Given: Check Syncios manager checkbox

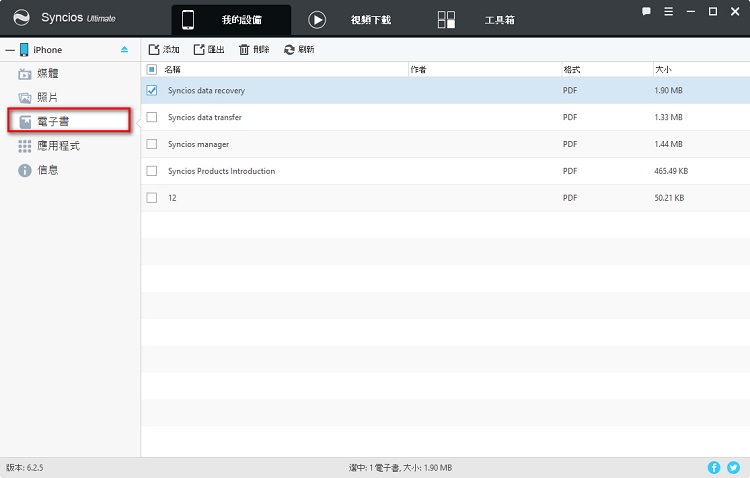Looking at the screenshot, I should tap(152, 144).
